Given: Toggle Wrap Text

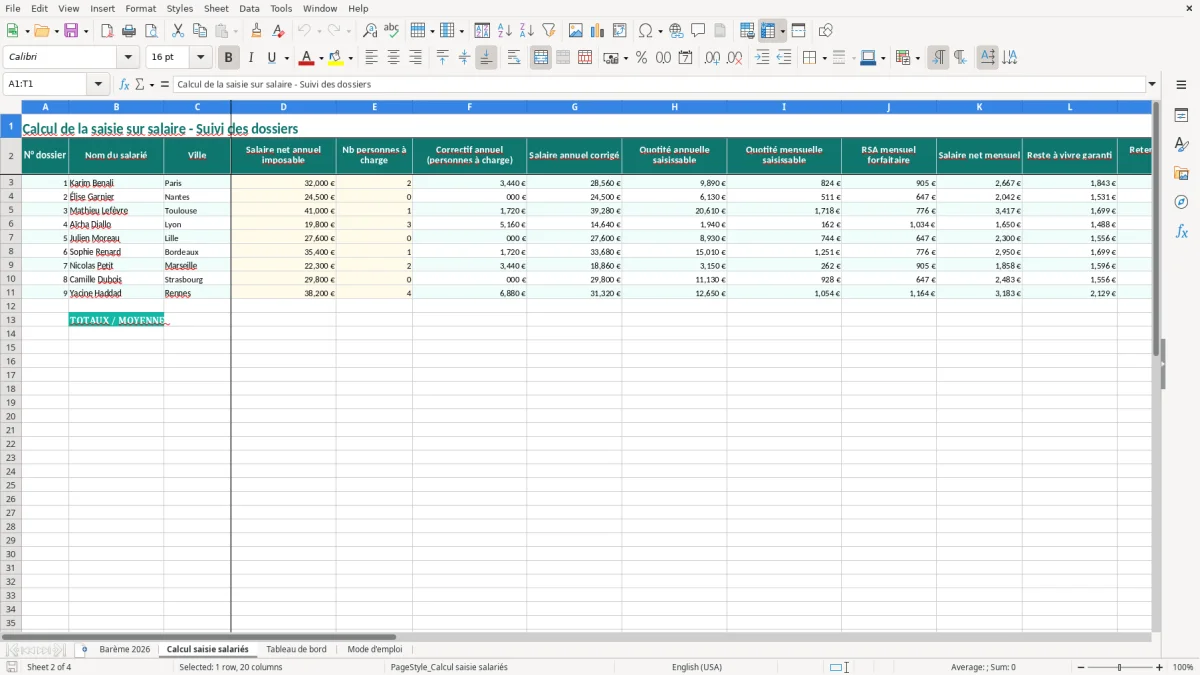Looking at the screenshot, I should click(x=514, y=58).
